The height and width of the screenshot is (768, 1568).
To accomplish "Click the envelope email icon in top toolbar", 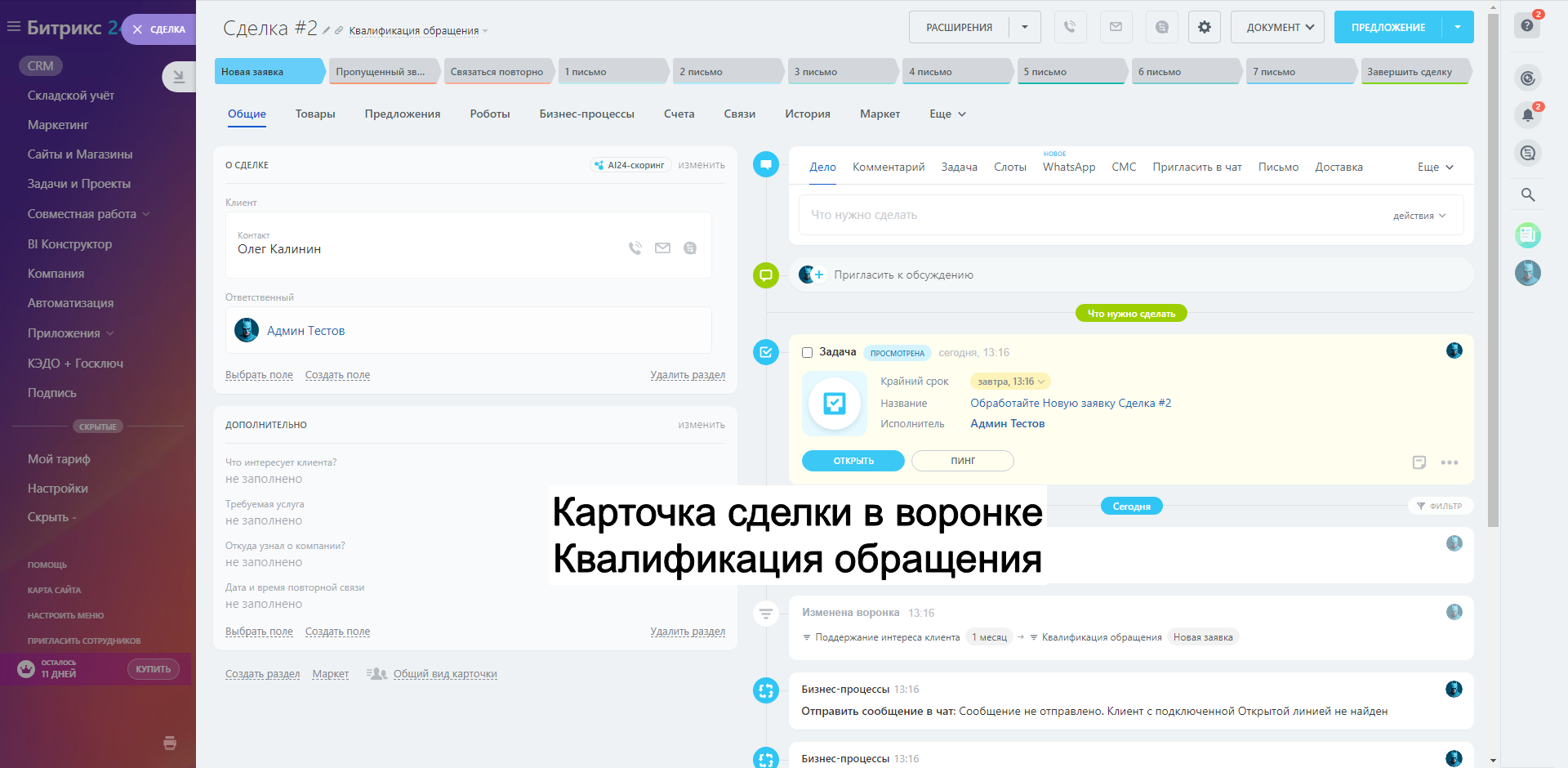I will coord(1116,27).
